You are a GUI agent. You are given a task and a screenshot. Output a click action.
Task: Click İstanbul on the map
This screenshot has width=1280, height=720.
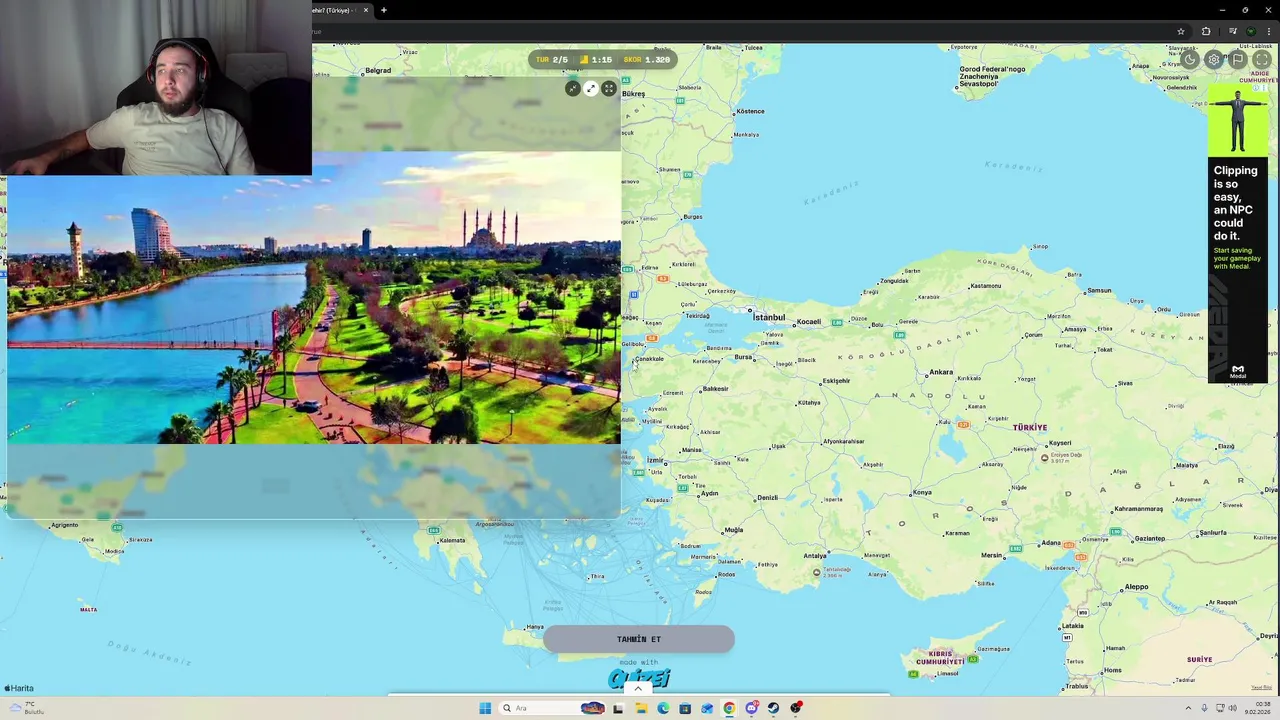(768, 317)
